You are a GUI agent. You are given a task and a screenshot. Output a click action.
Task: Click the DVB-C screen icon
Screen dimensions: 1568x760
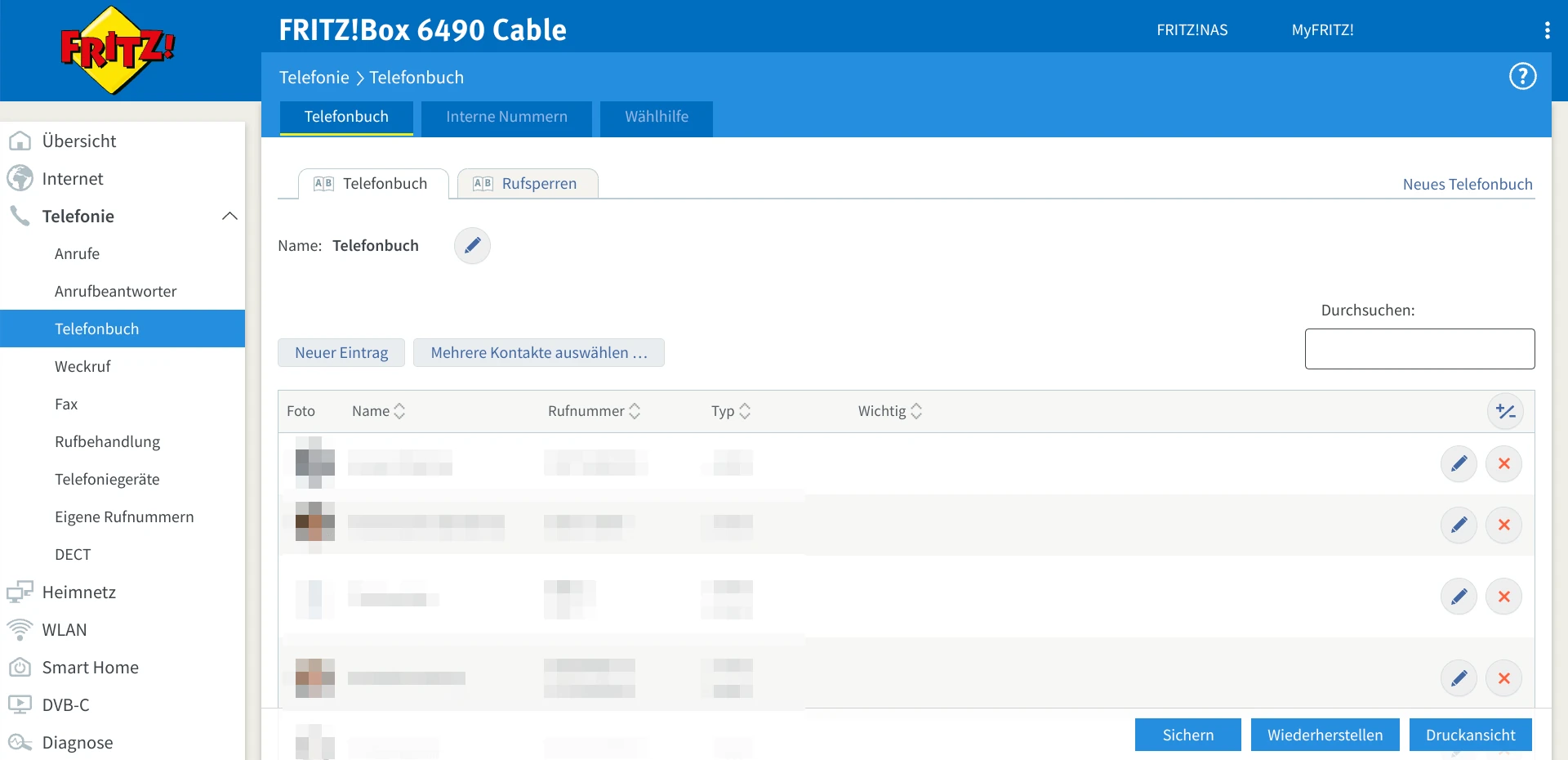coord(20,704)
